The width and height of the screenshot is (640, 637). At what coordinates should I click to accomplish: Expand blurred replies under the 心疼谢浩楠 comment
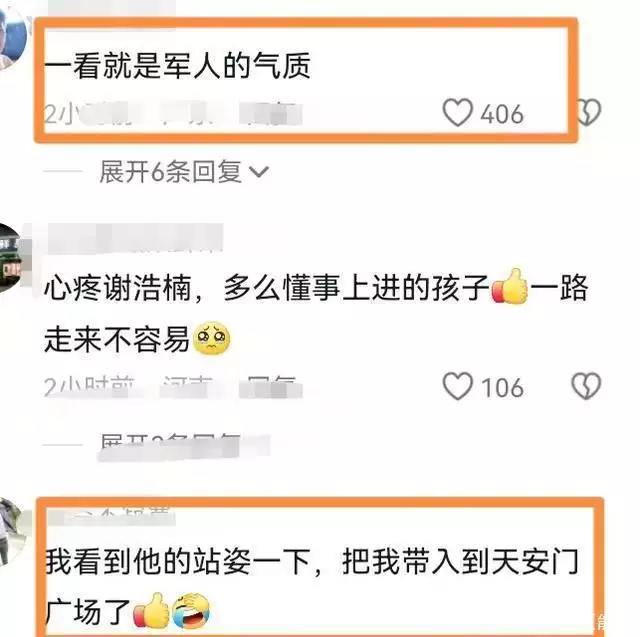coord(184,446)
